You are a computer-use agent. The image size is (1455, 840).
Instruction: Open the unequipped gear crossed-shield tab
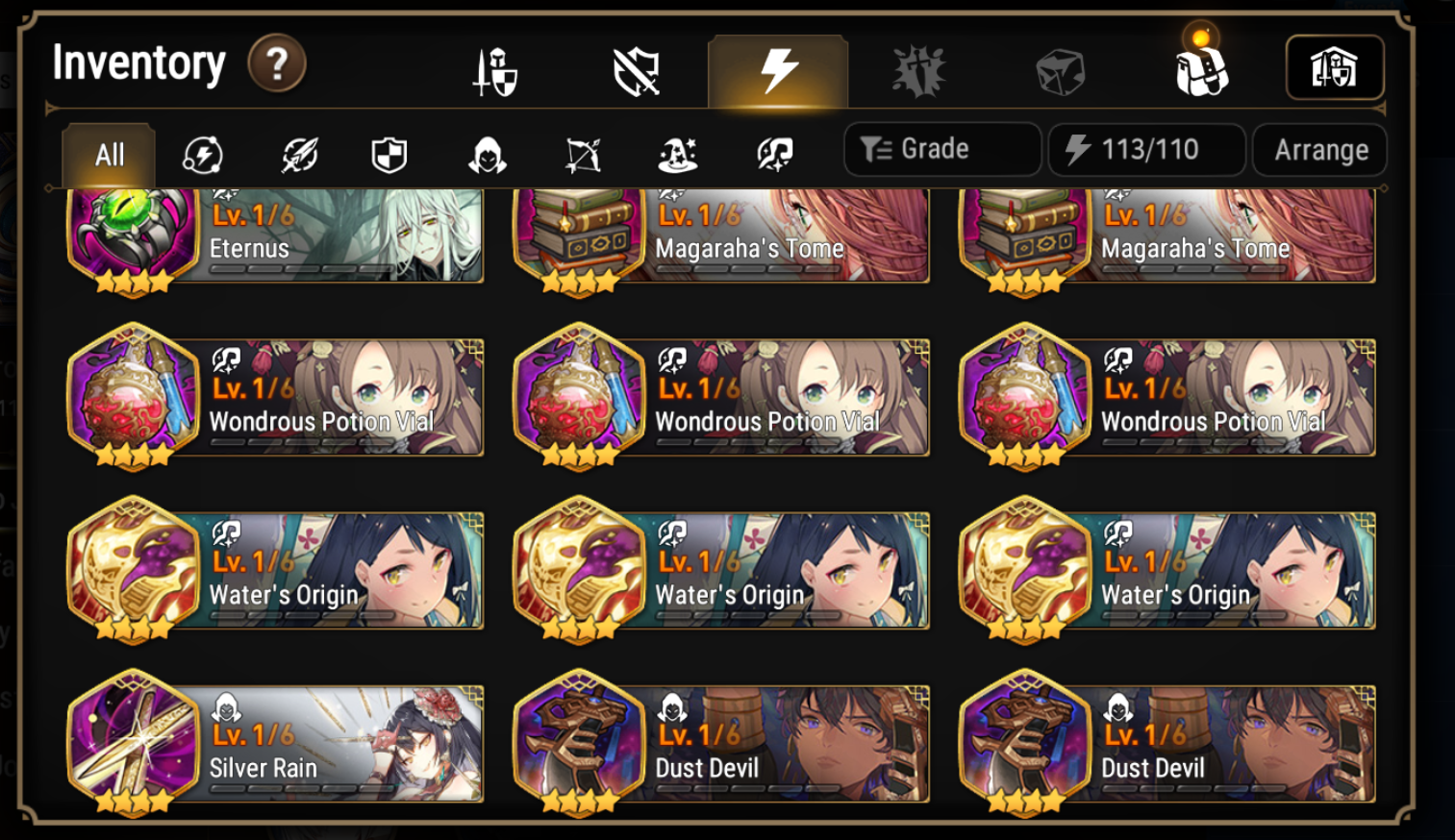pyautogui.click(x=637, y=72)
